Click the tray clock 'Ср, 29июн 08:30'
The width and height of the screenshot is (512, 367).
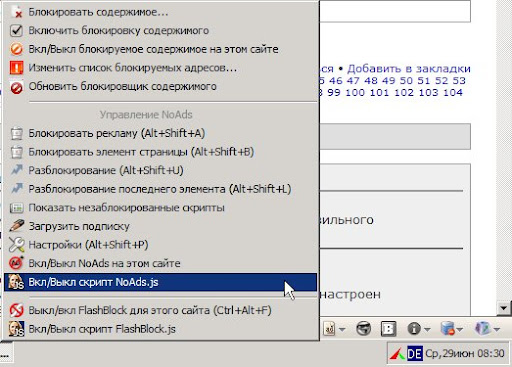(x=465, y=353)
